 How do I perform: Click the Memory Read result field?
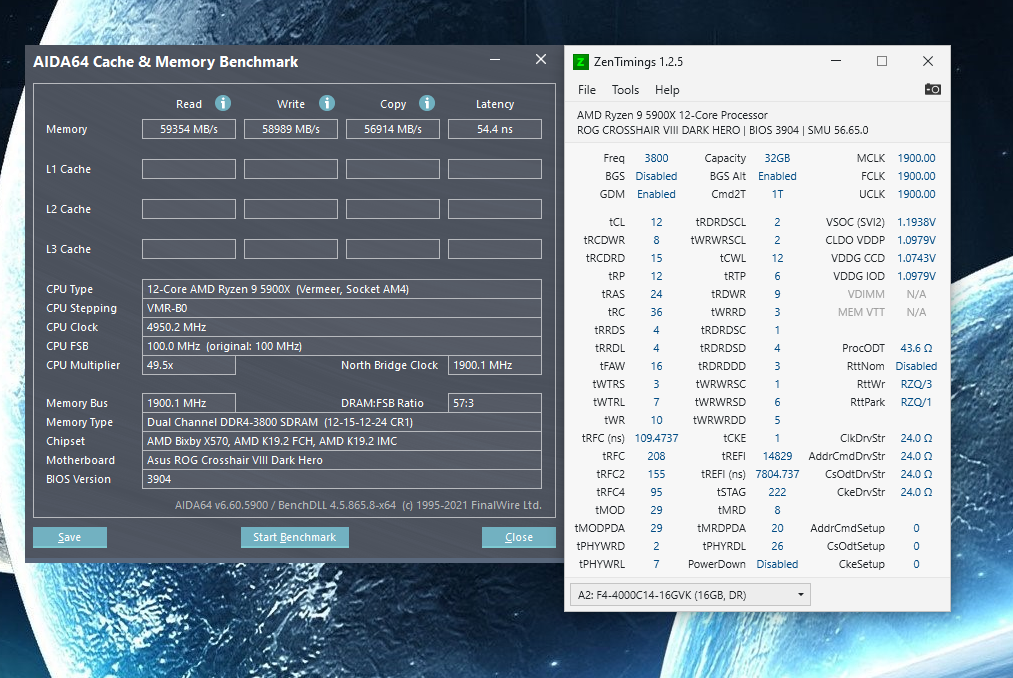click(x=189, y=129)
